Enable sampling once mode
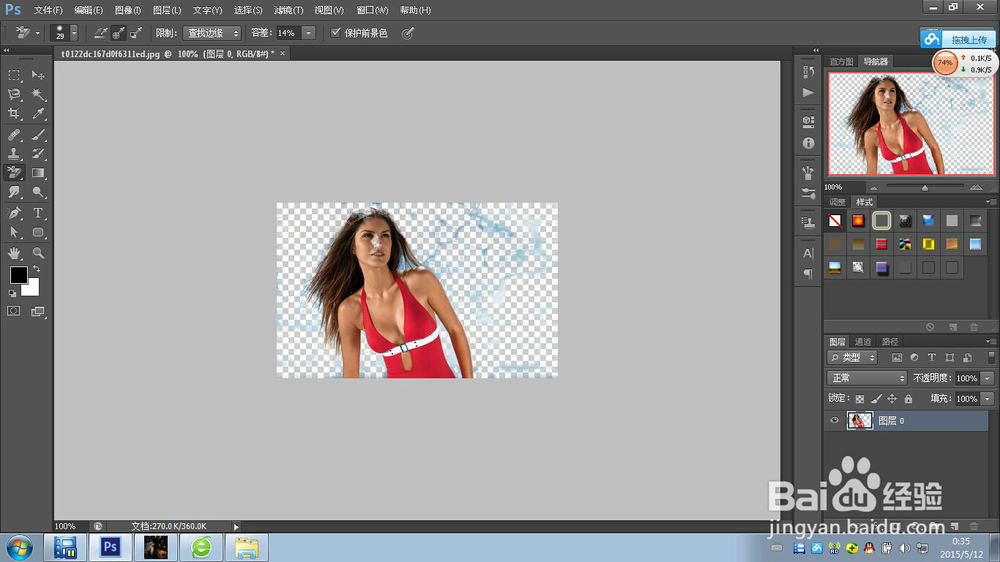 tap(118, 33)
